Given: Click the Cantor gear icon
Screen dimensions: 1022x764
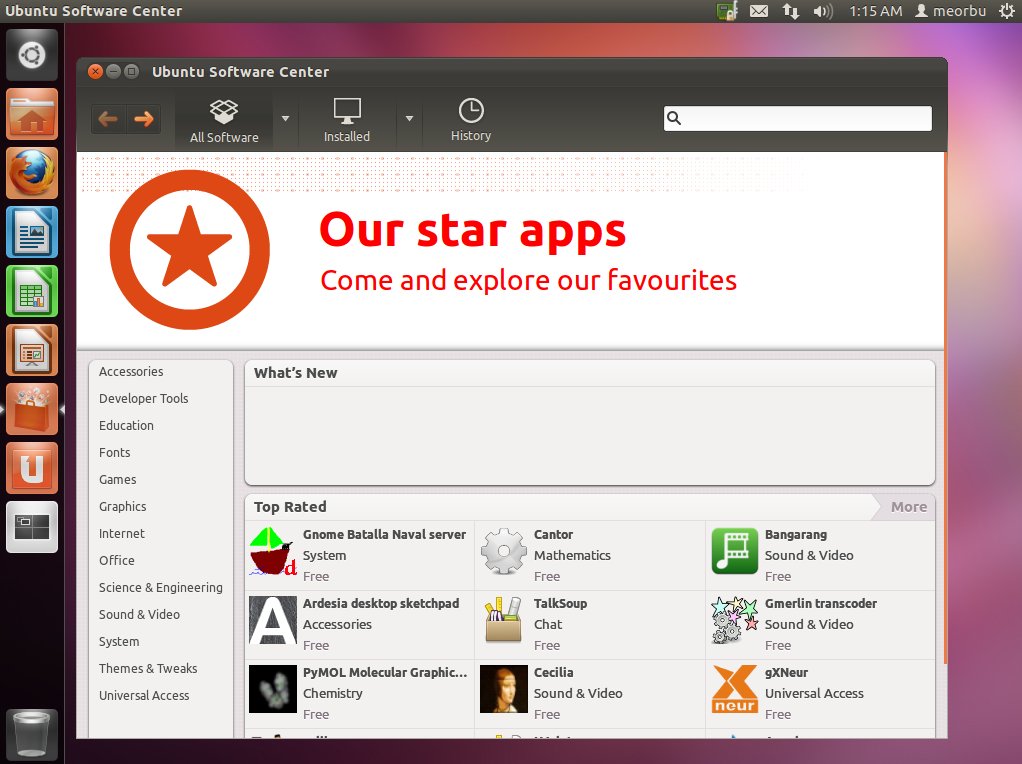Looking at the screenshot, I should [504, 551].
